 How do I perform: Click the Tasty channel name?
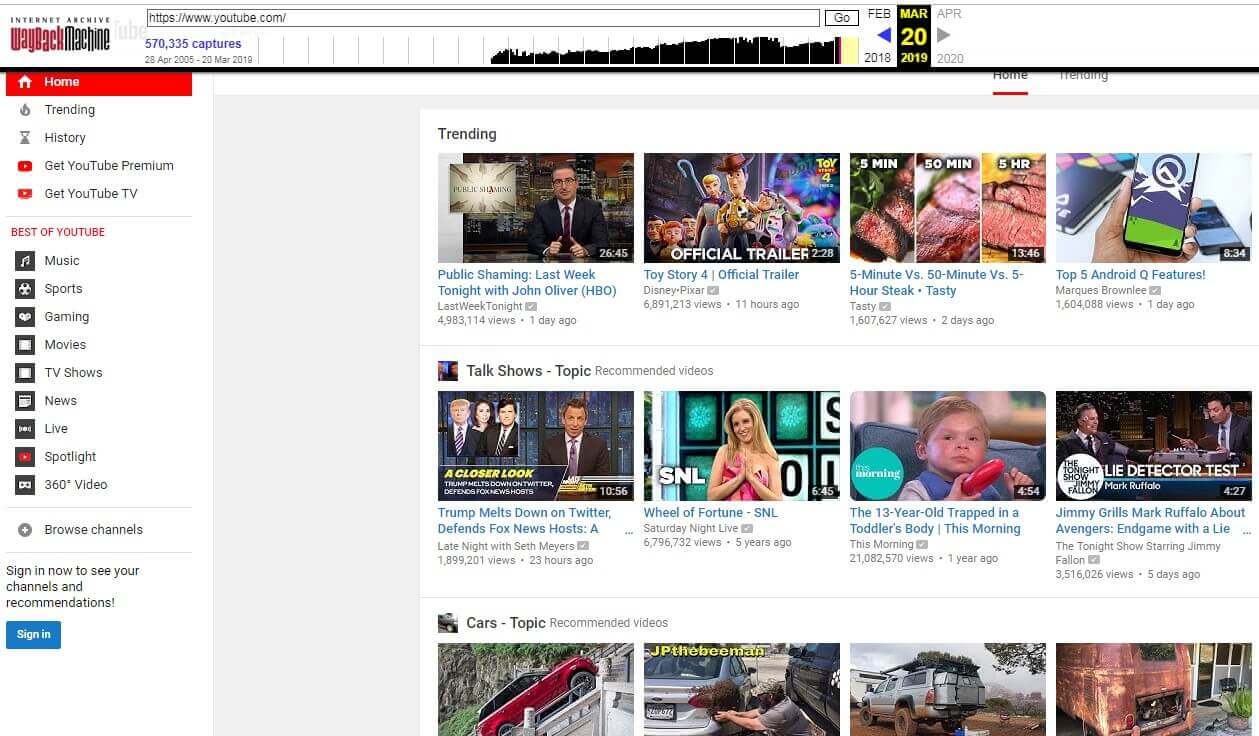coord(863,307)
